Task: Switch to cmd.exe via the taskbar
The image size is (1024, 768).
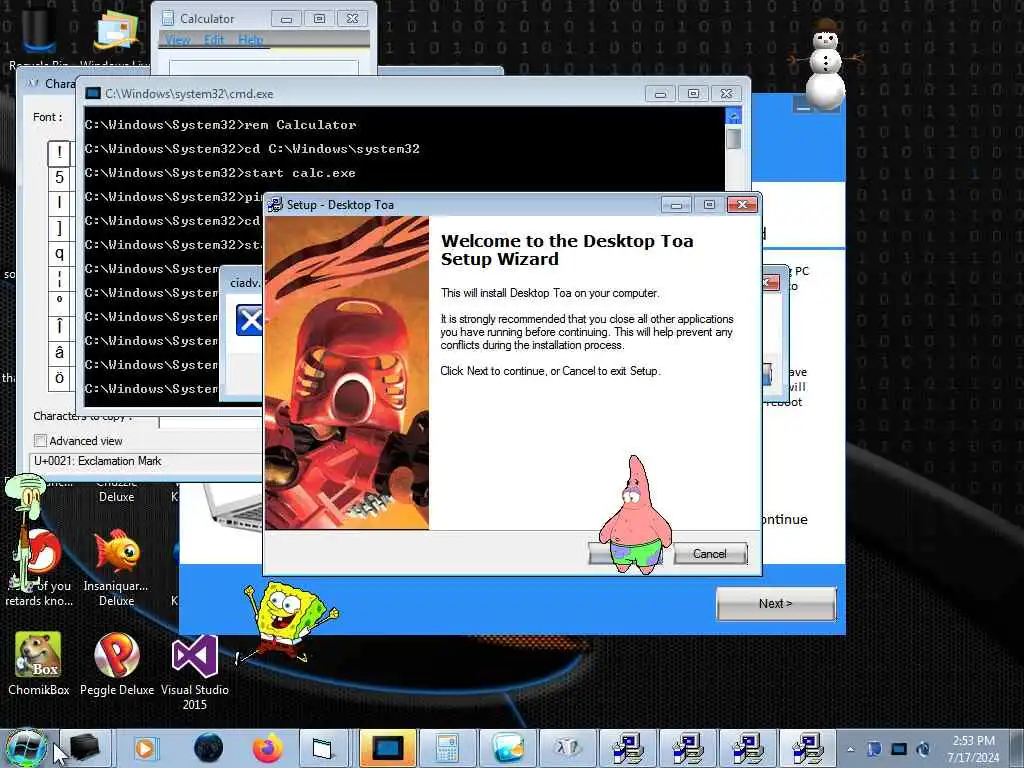Action: click(x=387, y=748)
